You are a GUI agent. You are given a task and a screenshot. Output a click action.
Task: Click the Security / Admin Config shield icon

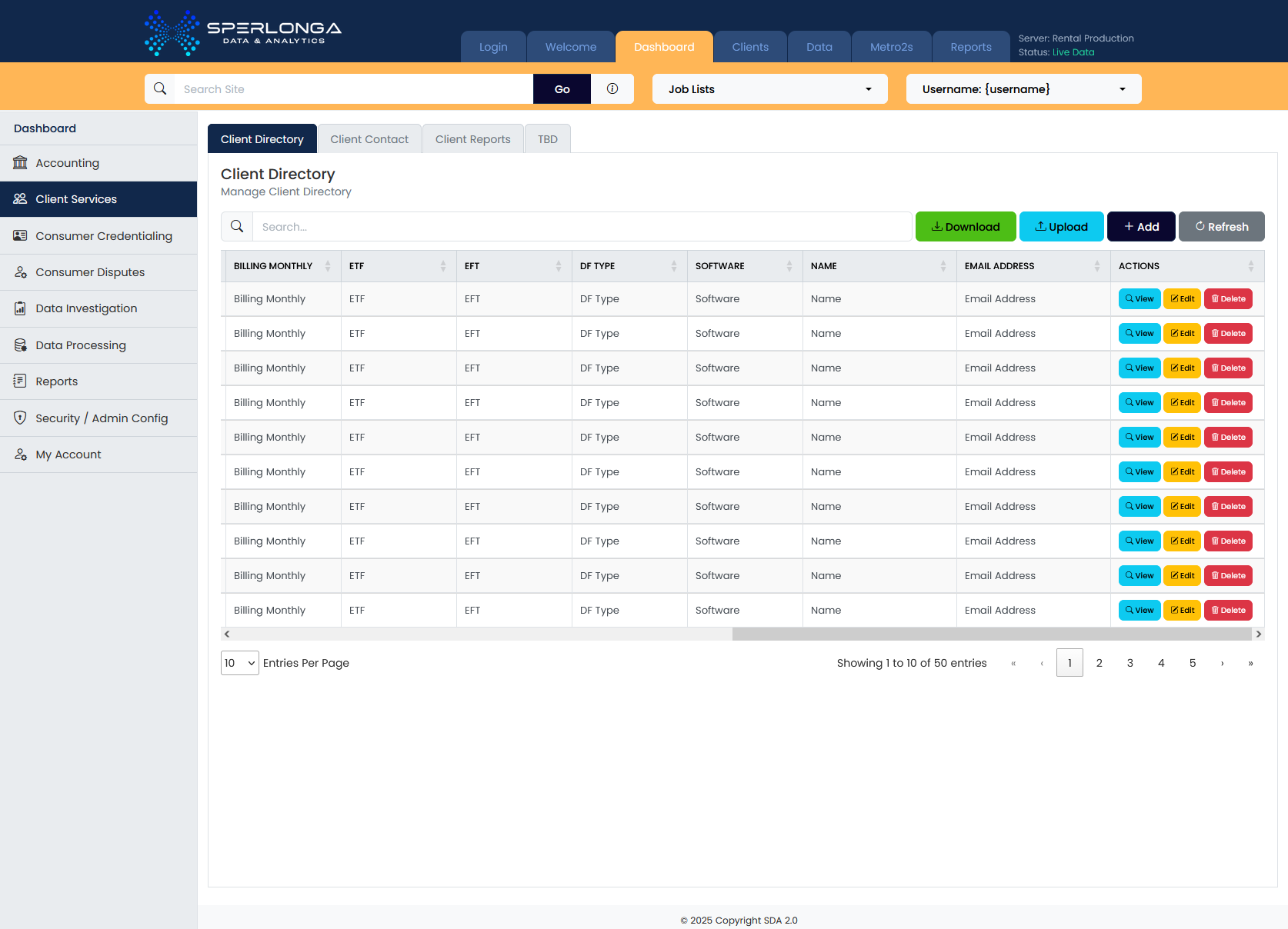(20, 418)
